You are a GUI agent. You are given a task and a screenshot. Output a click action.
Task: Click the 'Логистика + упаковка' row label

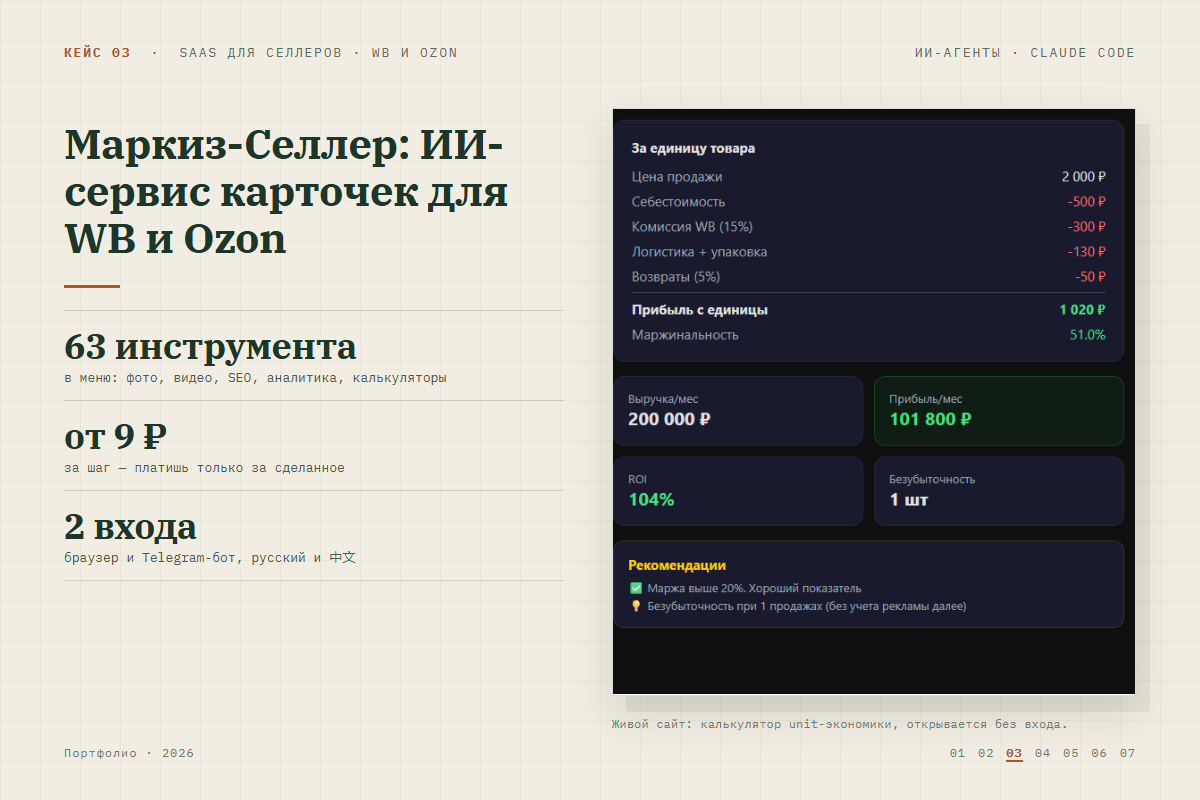pos(699,252)
